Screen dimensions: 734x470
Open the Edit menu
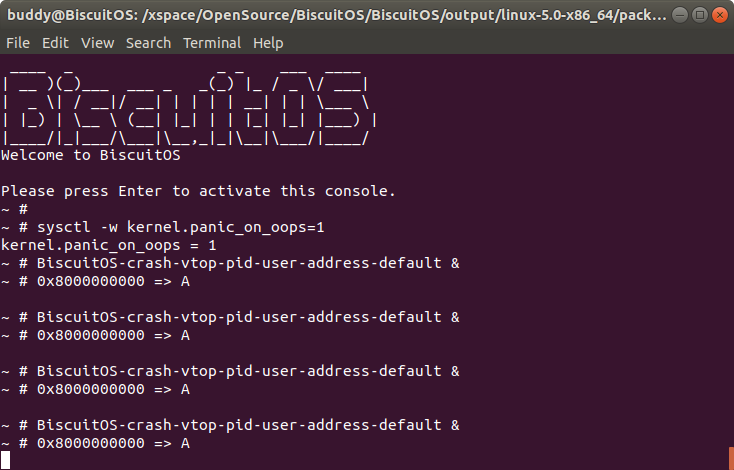pyautogui.click(x=55, y=43)
